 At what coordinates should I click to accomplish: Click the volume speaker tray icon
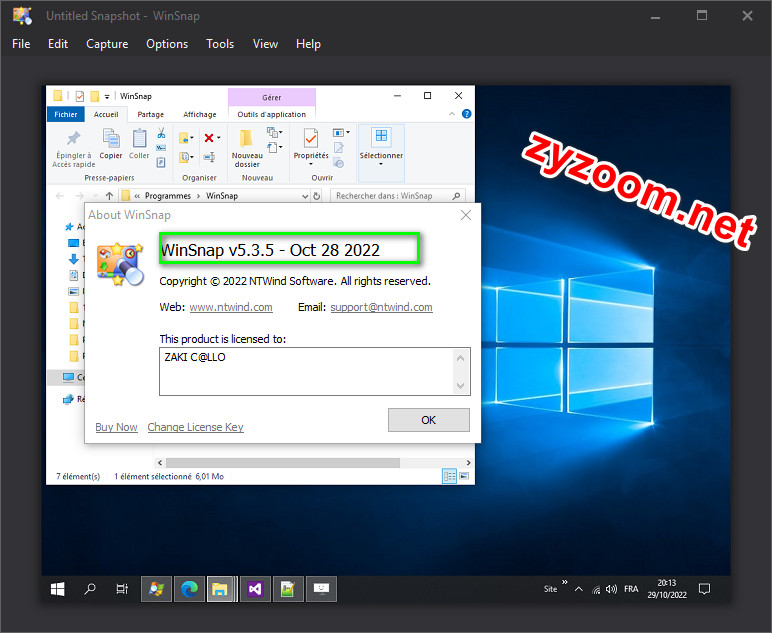(x=611, y=589)
